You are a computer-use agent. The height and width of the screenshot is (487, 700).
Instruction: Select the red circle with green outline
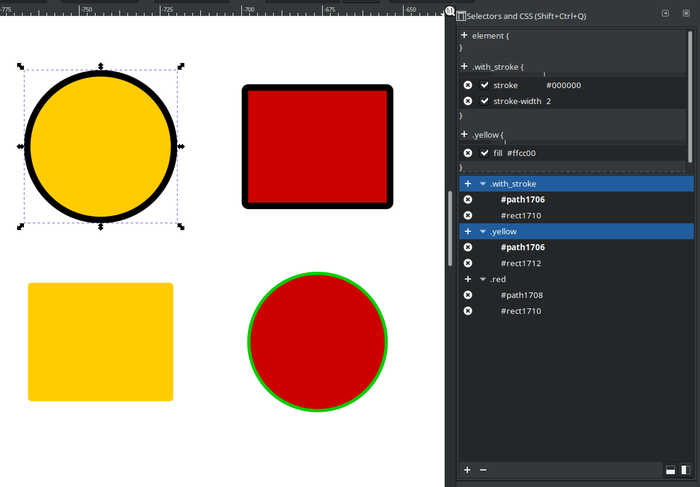[317, 341]
